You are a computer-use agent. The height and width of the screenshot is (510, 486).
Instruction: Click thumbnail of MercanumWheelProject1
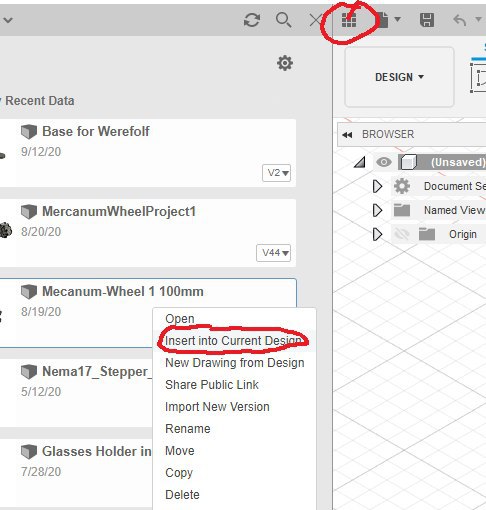coord(6,230)
